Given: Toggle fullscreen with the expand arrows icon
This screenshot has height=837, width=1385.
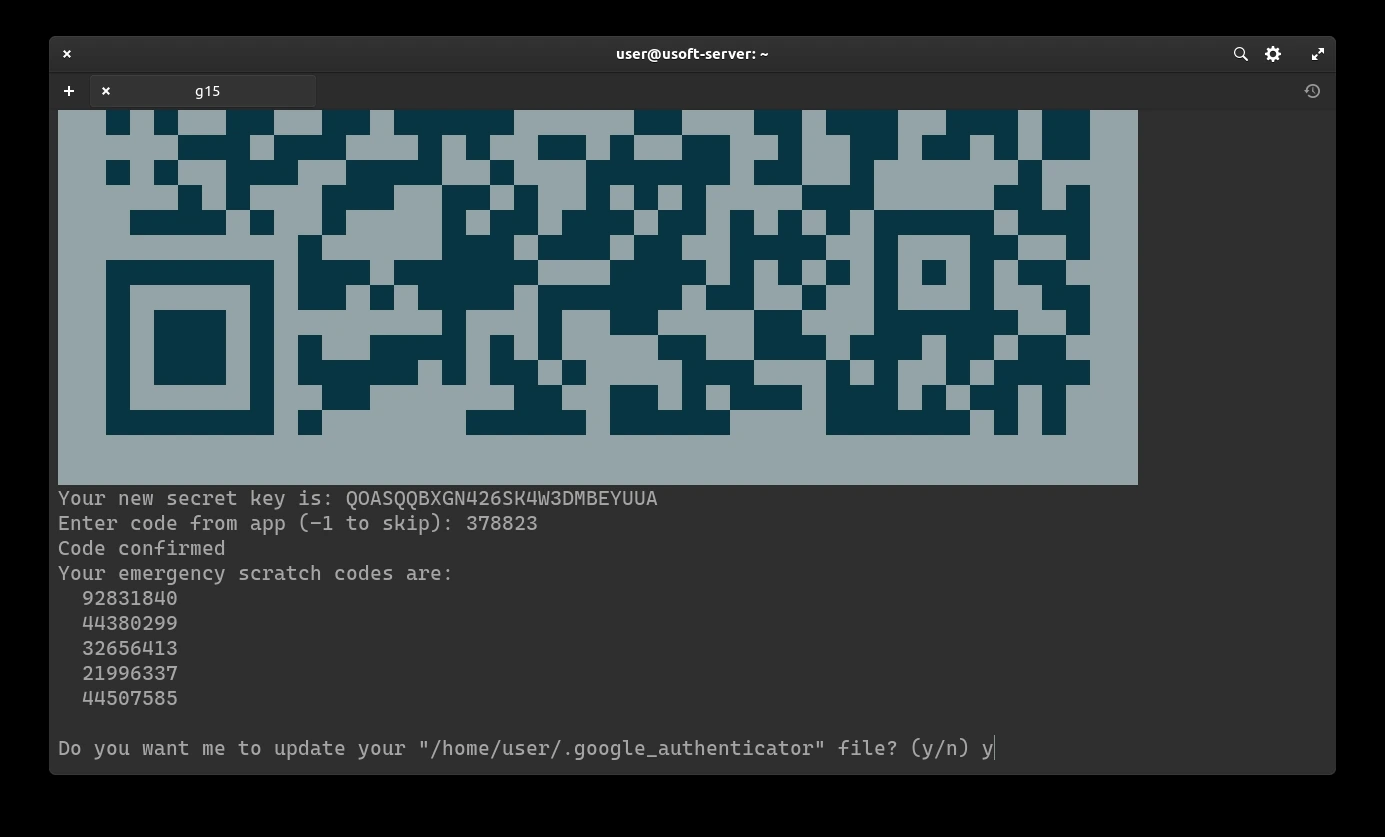Looking at the screenshot, I should (1318, 54).
